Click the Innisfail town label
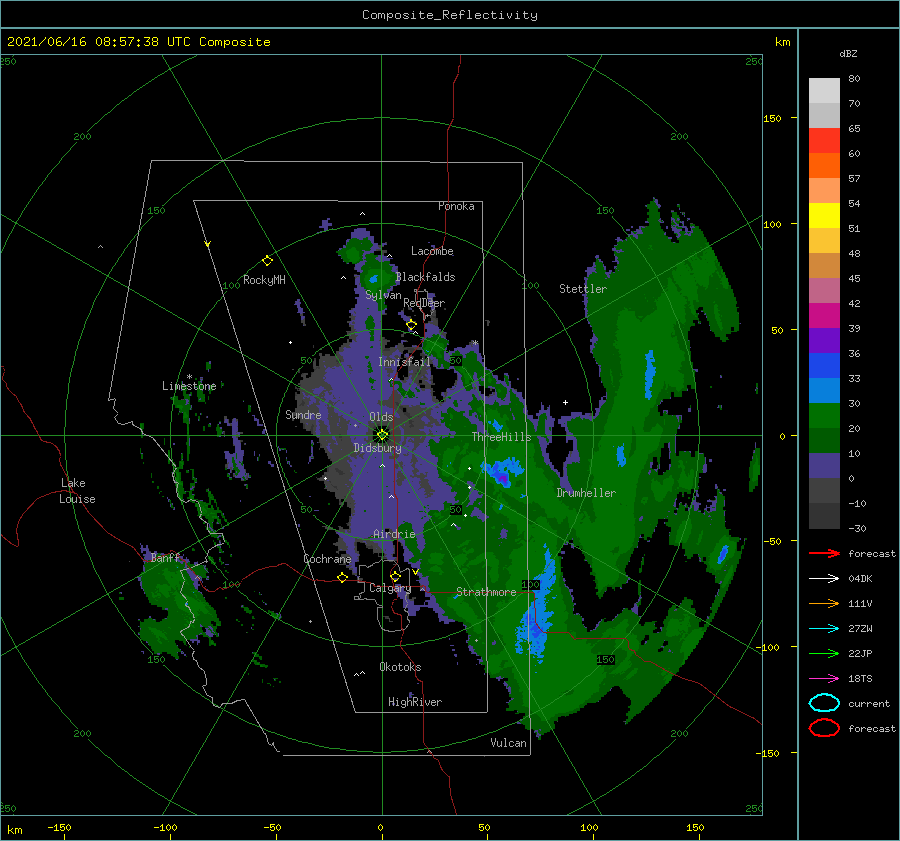Screen dimensions: 900x841 pos(404,362)
